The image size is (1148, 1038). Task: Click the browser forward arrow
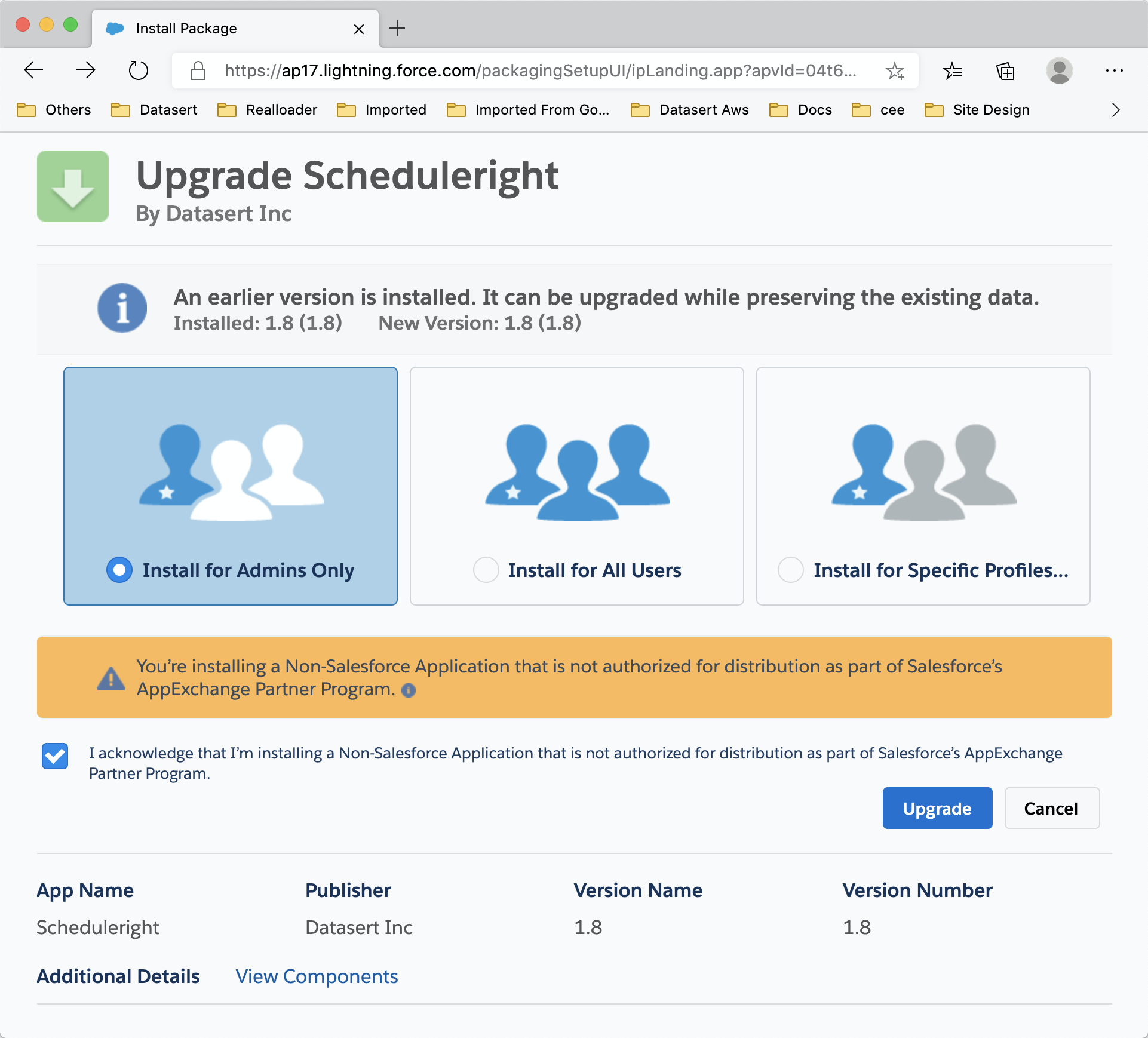[86, 70]
